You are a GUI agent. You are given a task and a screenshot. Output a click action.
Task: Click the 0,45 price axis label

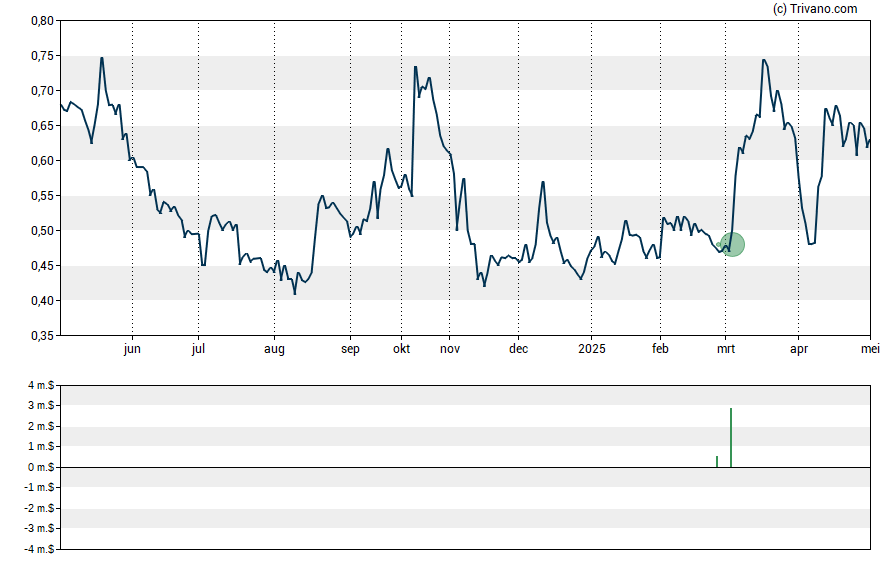coord(42,266)
